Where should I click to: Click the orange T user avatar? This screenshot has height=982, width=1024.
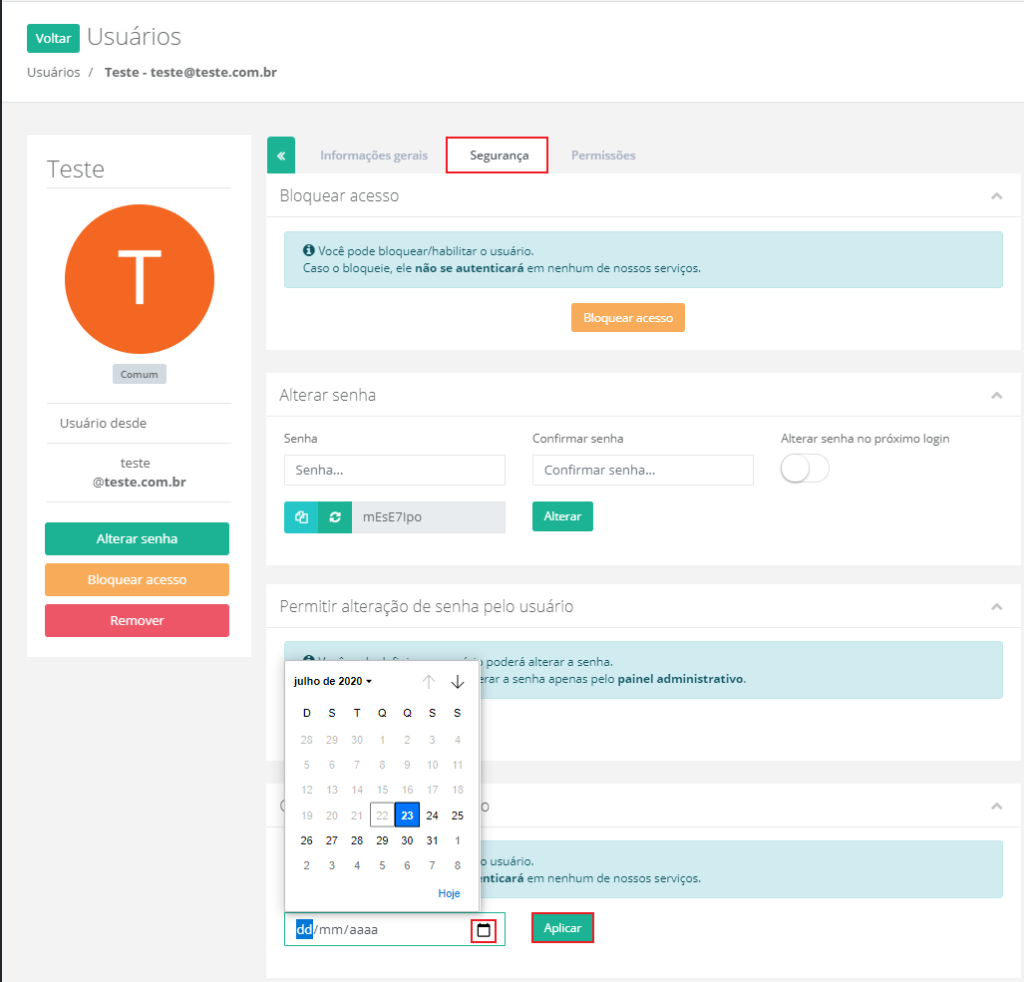[139, 279]
